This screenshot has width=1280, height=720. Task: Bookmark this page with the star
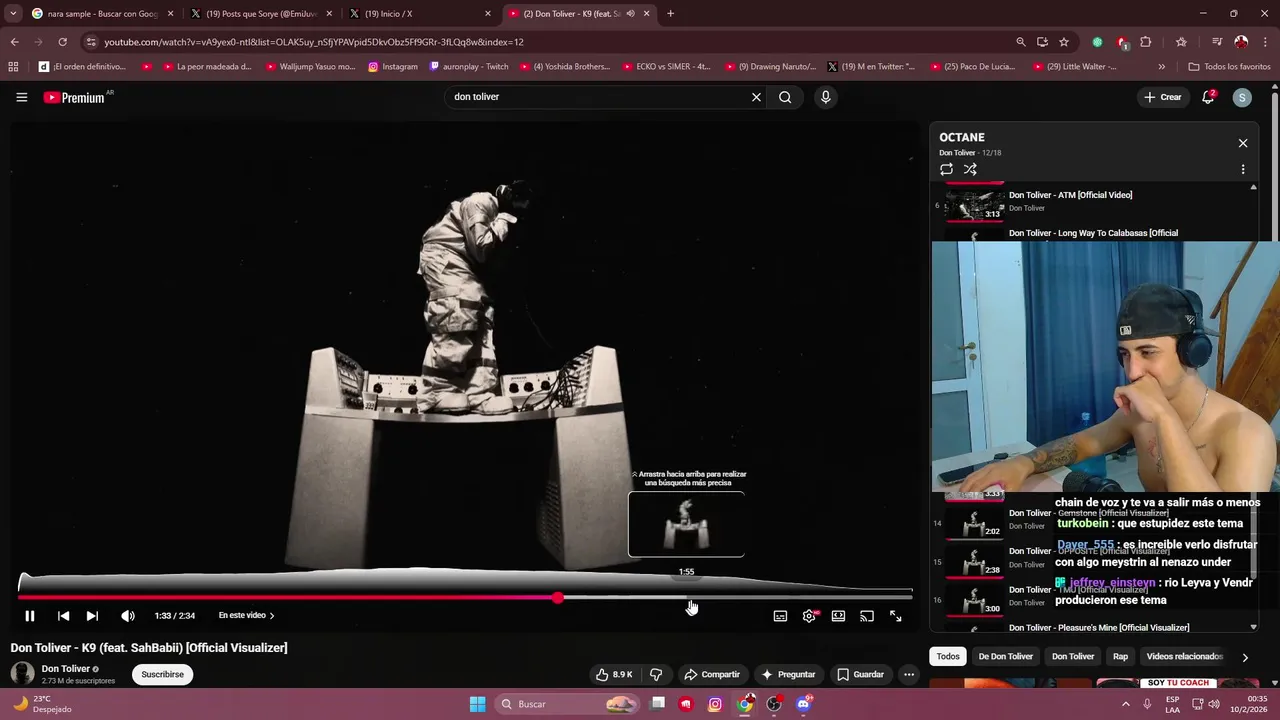point(1064,42)
